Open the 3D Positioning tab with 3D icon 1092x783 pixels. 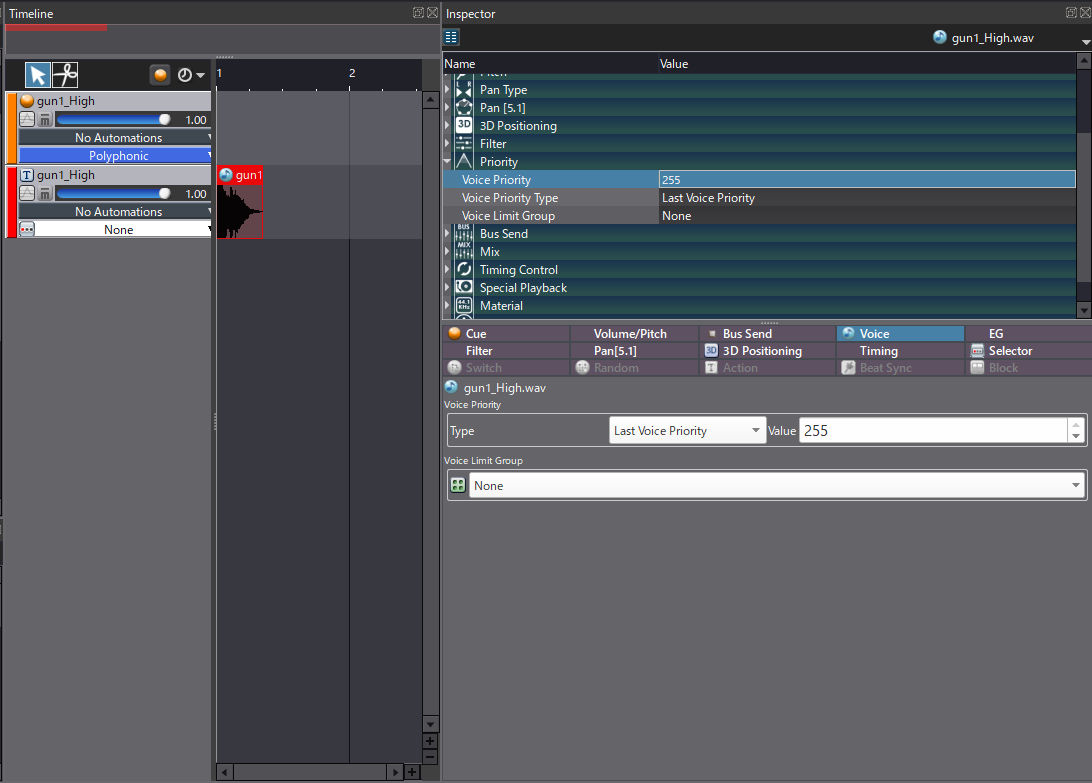pyautogui.click(x=767, y=350)
